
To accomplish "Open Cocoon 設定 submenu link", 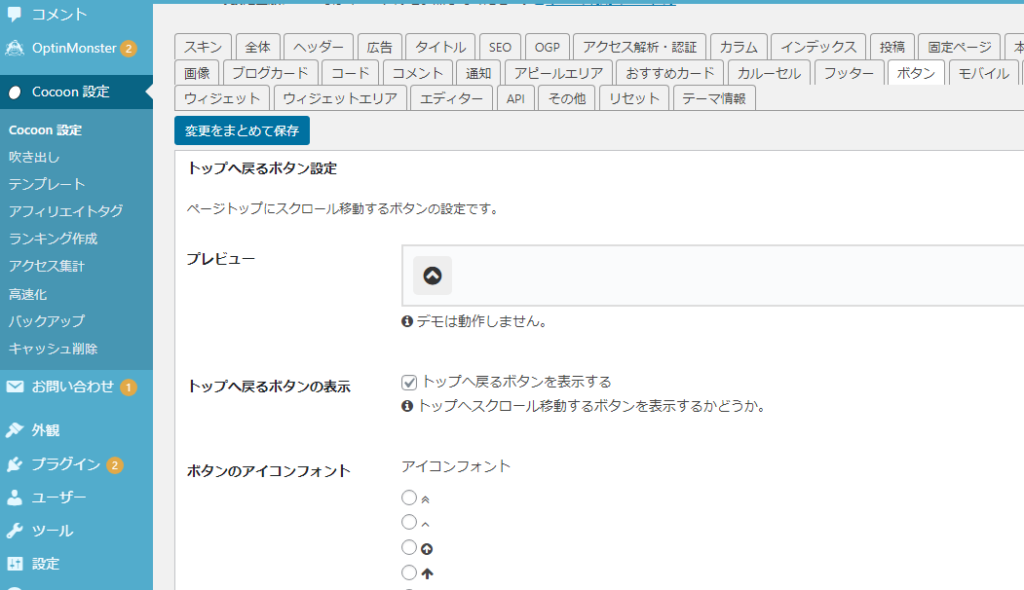I will point(45,130).
